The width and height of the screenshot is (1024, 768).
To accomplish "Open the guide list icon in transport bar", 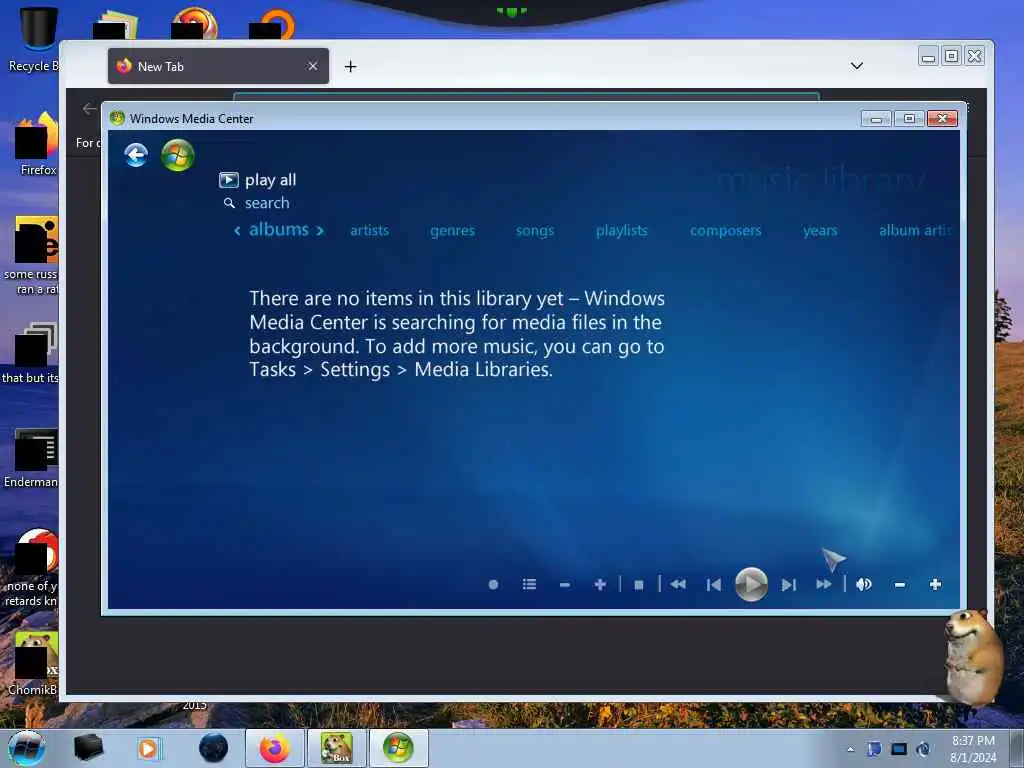I will point(530,584).
